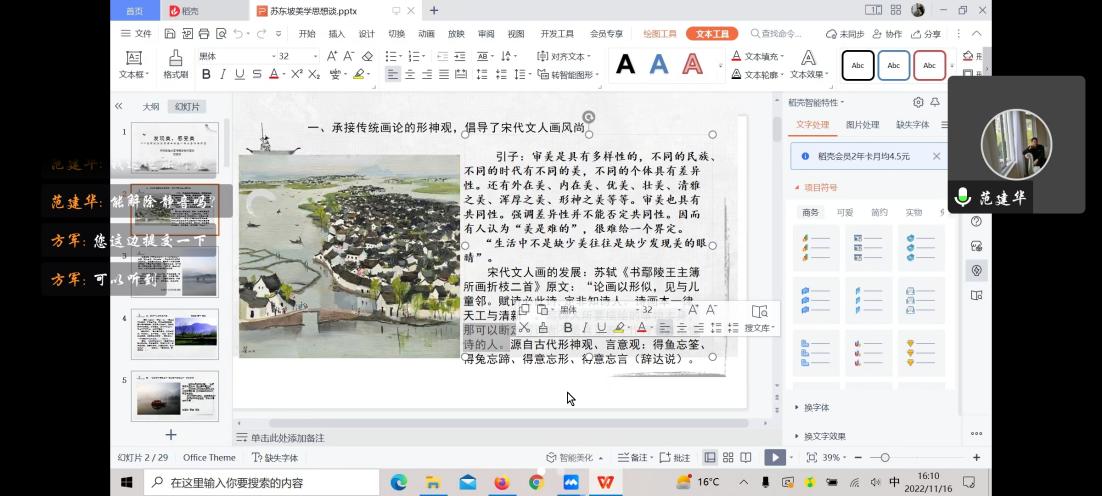Set right text alignment in ribbon
1102x496 pixels.
(427, 74)
